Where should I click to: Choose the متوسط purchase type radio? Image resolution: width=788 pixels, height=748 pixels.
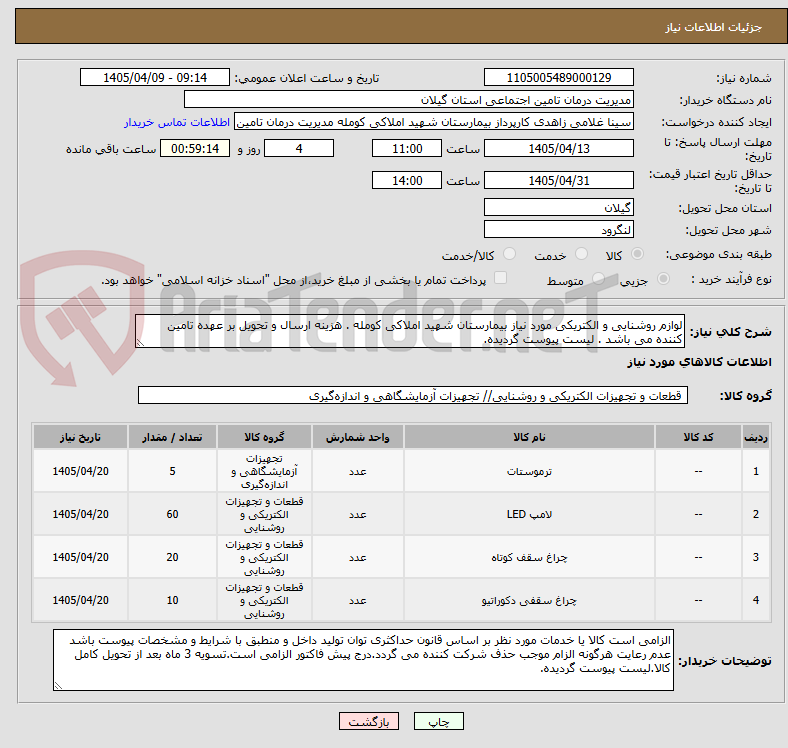pos(598,278)
